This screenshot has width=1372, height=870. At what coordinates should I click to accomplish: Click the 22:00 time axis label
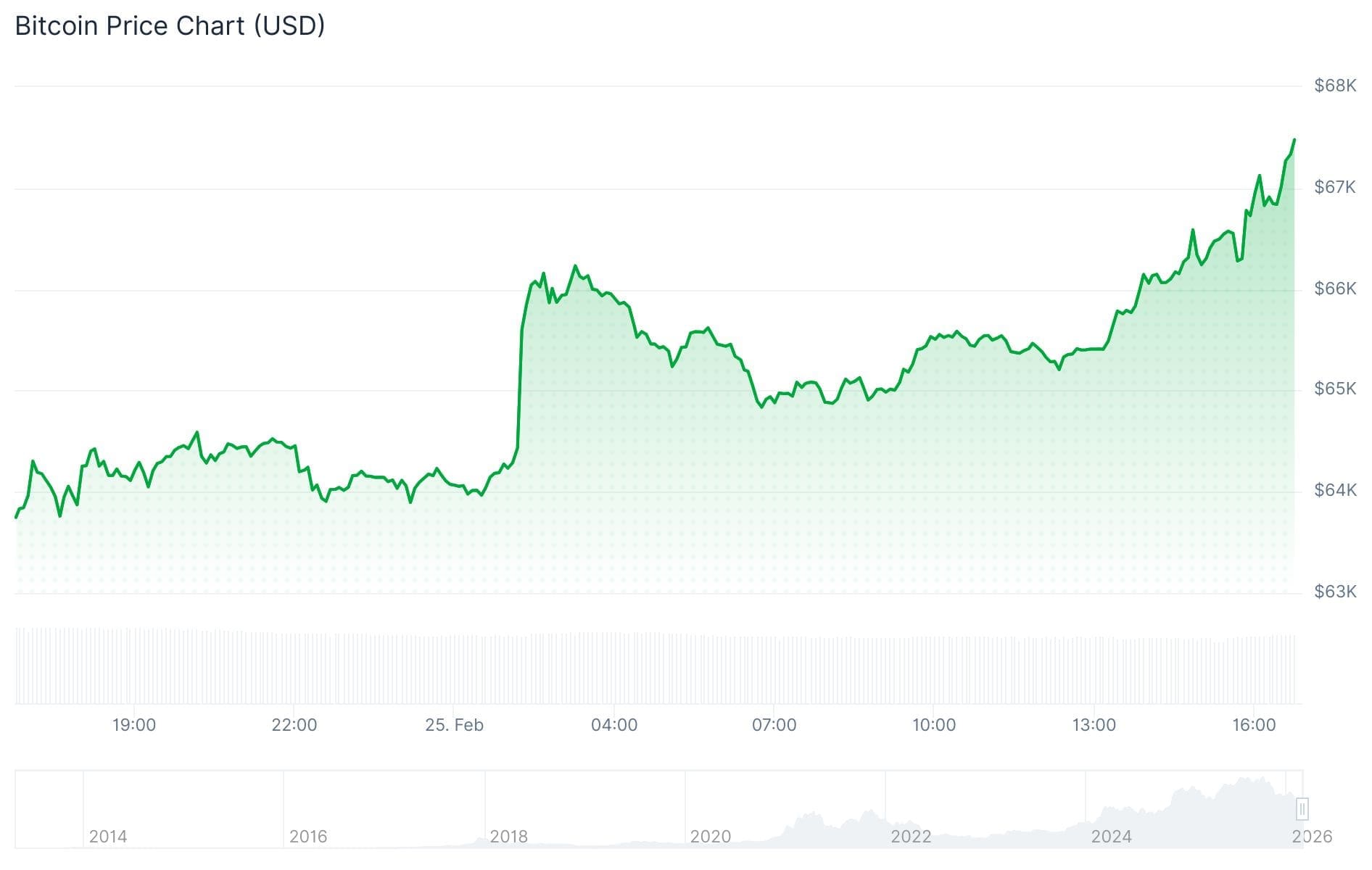294,725
